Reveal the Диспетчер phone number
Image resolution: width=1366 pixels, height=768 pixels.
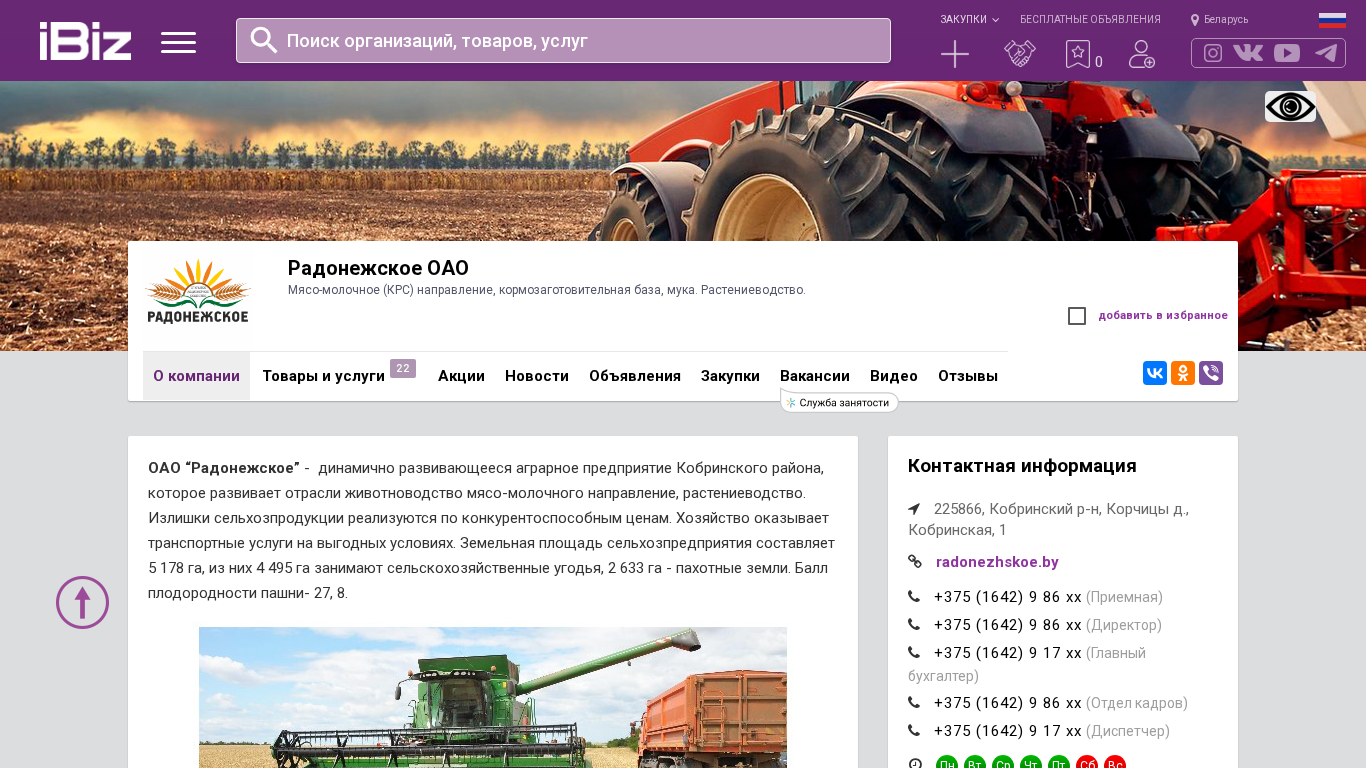click(x=1008, y=731)
